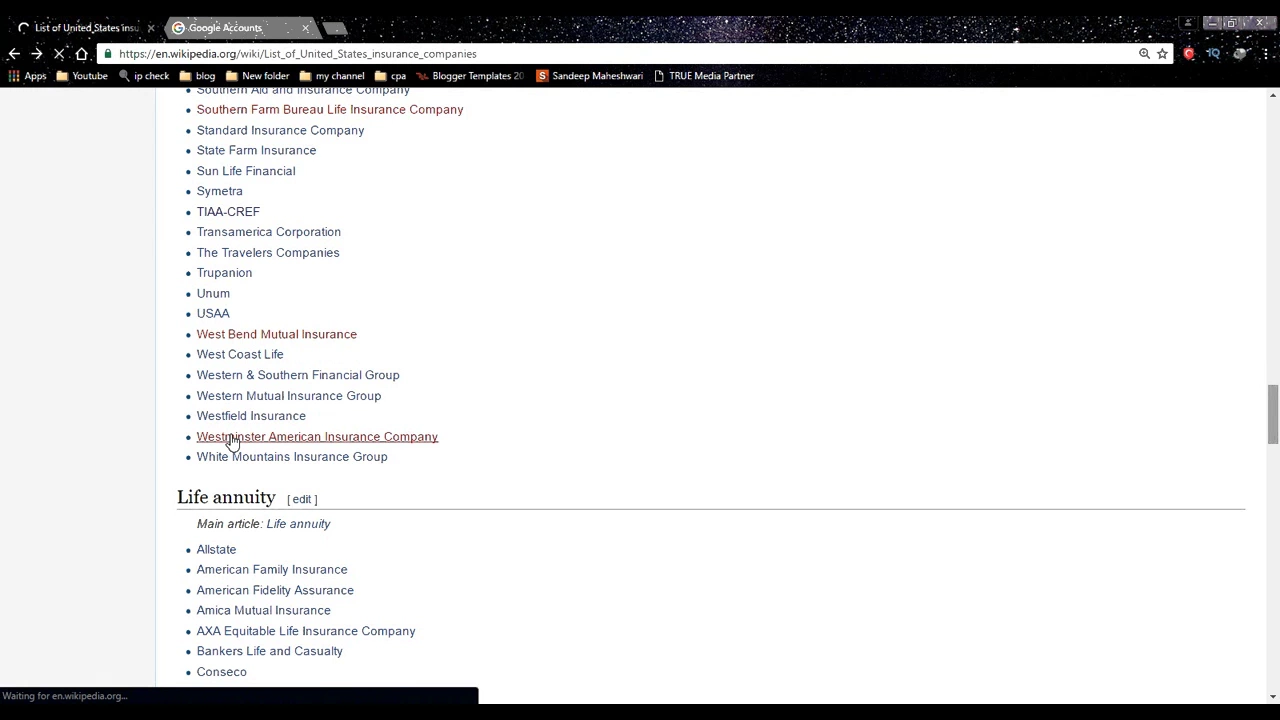
Task: Open the blog bookmark folder
Action: click(197, 76)
